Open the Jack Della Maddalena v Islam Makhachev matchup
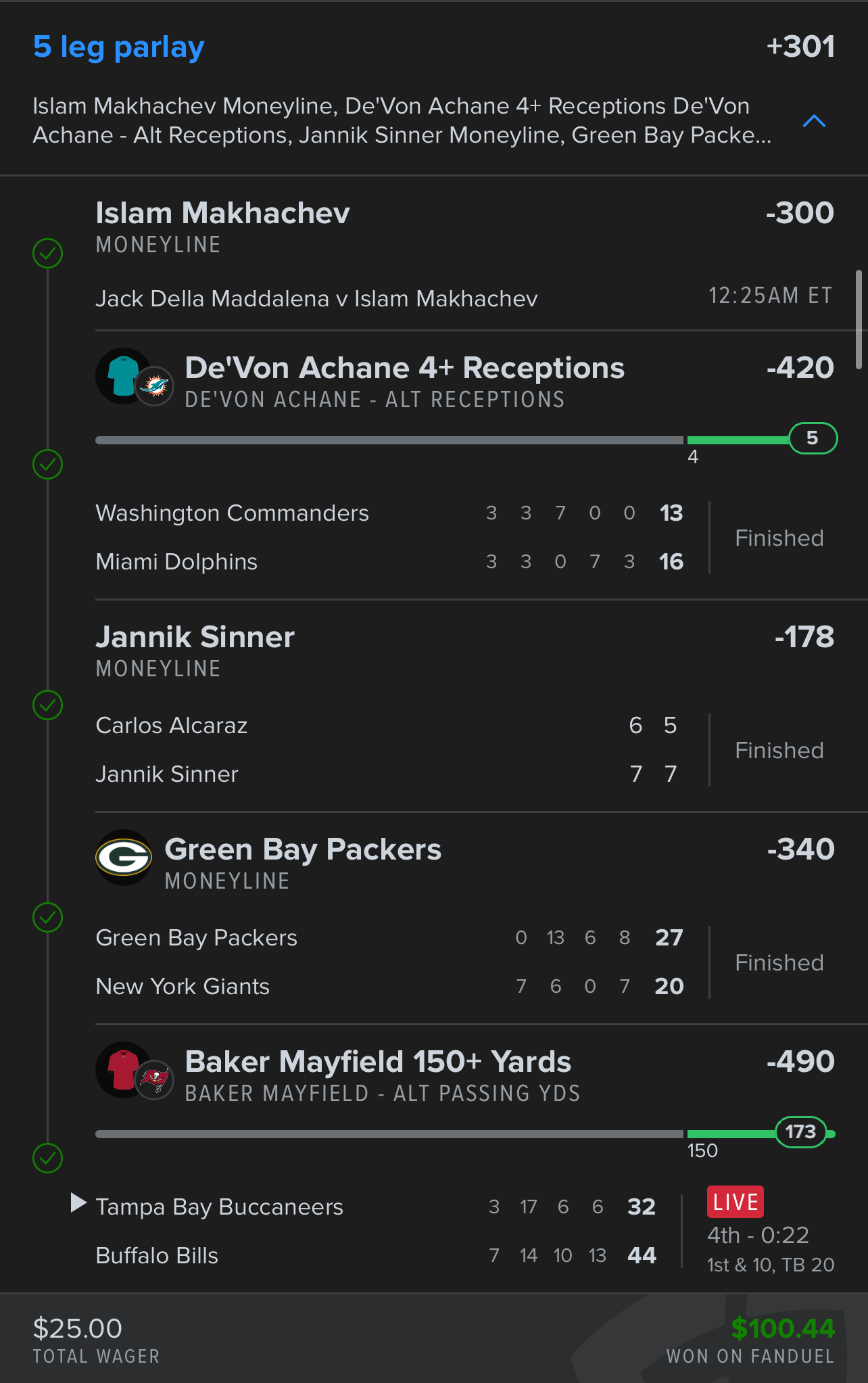The width and height of the screenshot is (868, 1383). 316,299
